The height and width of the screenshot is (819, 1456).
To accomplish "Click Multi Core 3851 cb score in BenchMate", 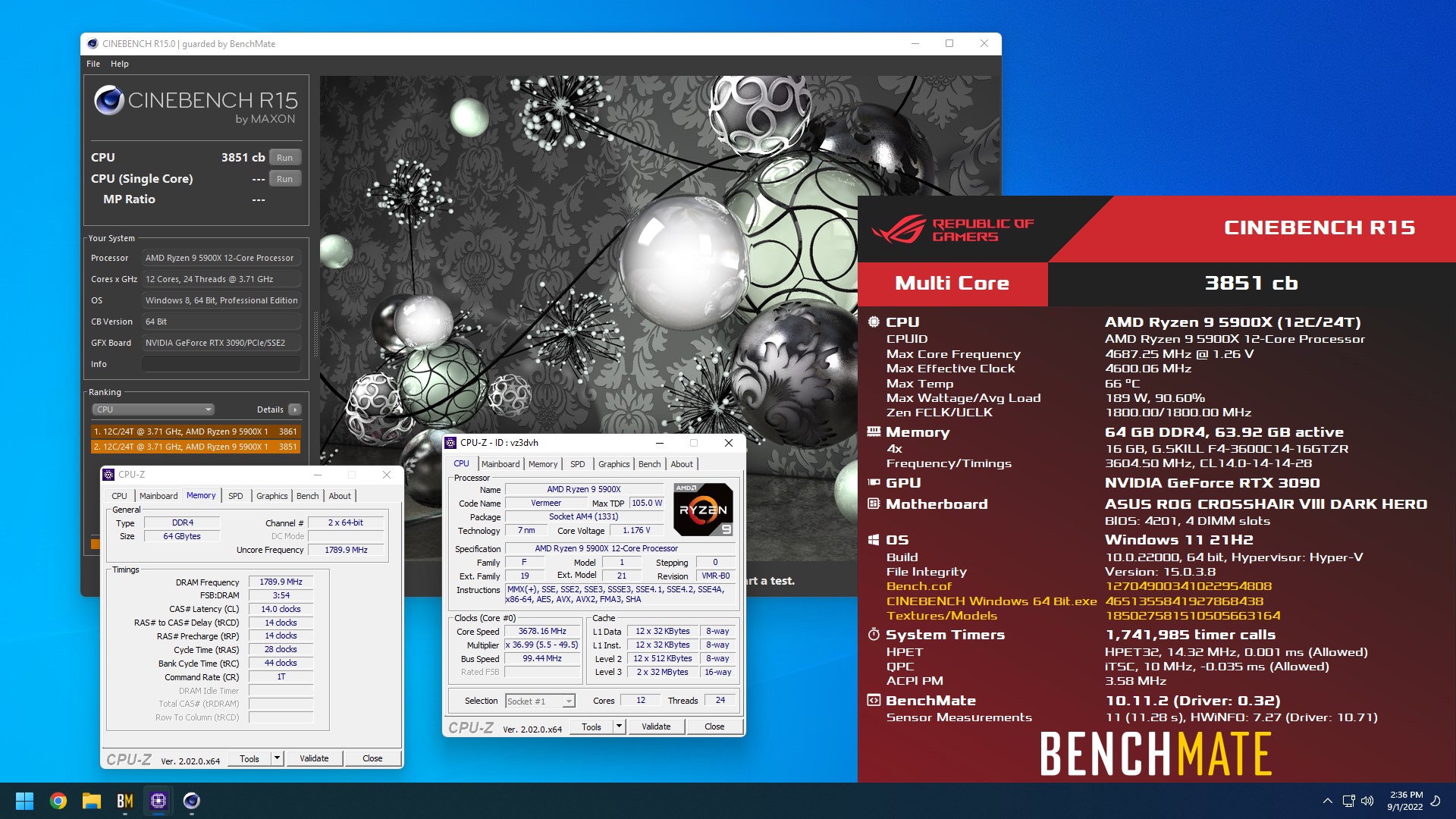I will tap(1251, 284).
